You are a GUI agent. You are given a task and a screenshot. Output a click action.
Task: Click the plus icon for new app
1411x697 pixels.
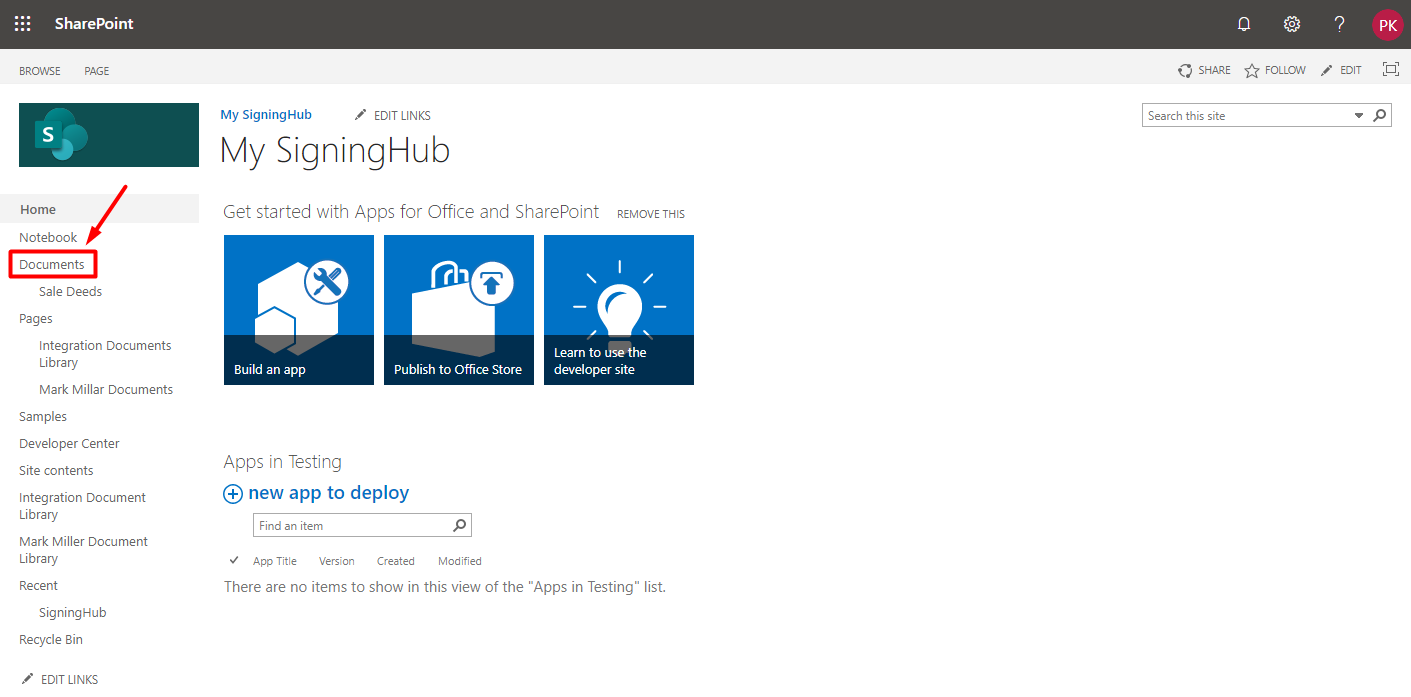tap(233, 494)
